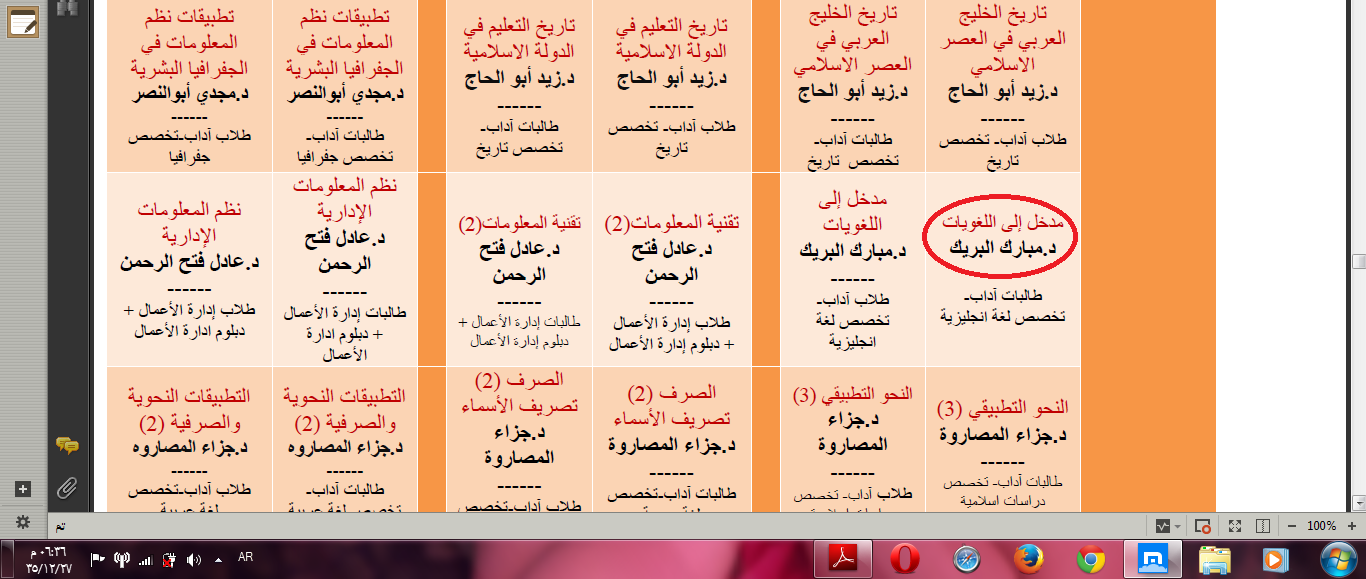Open Safari from the taskbar
Viewport: 1366px width, 579px height.
tap(965, 559)
